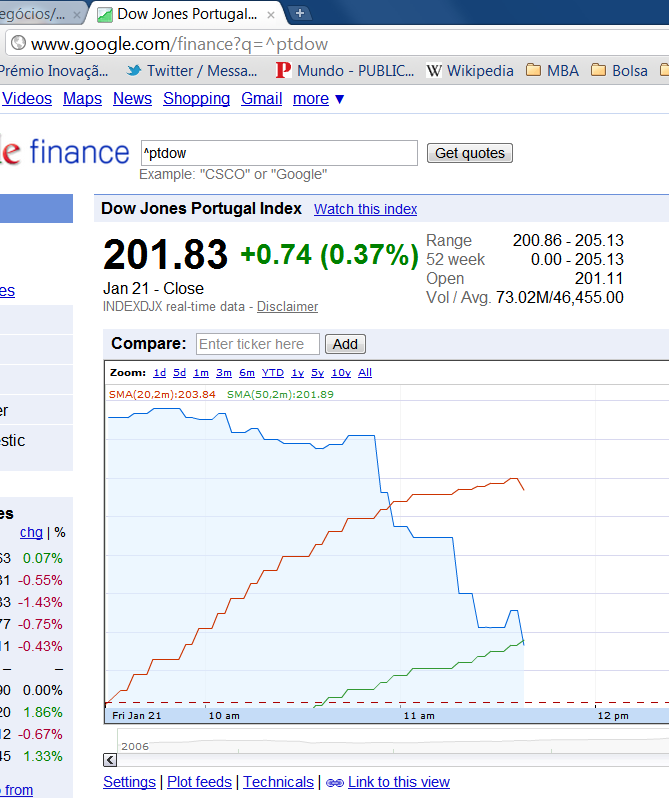Open the Mundo - PUBLIC... bookmark
The image size is (669, 798).
click(x=345, y=70)
